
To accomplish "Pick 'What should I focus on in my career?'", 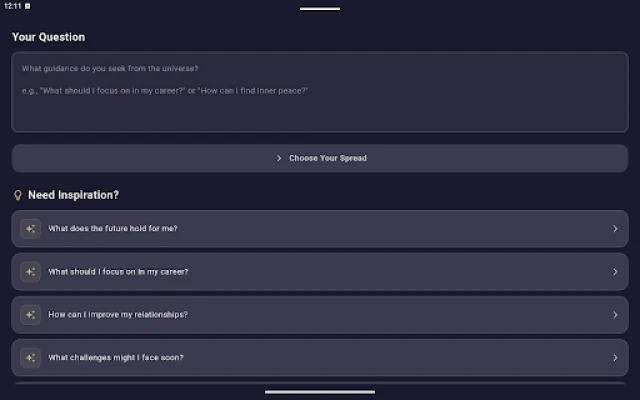I will 118,272.
